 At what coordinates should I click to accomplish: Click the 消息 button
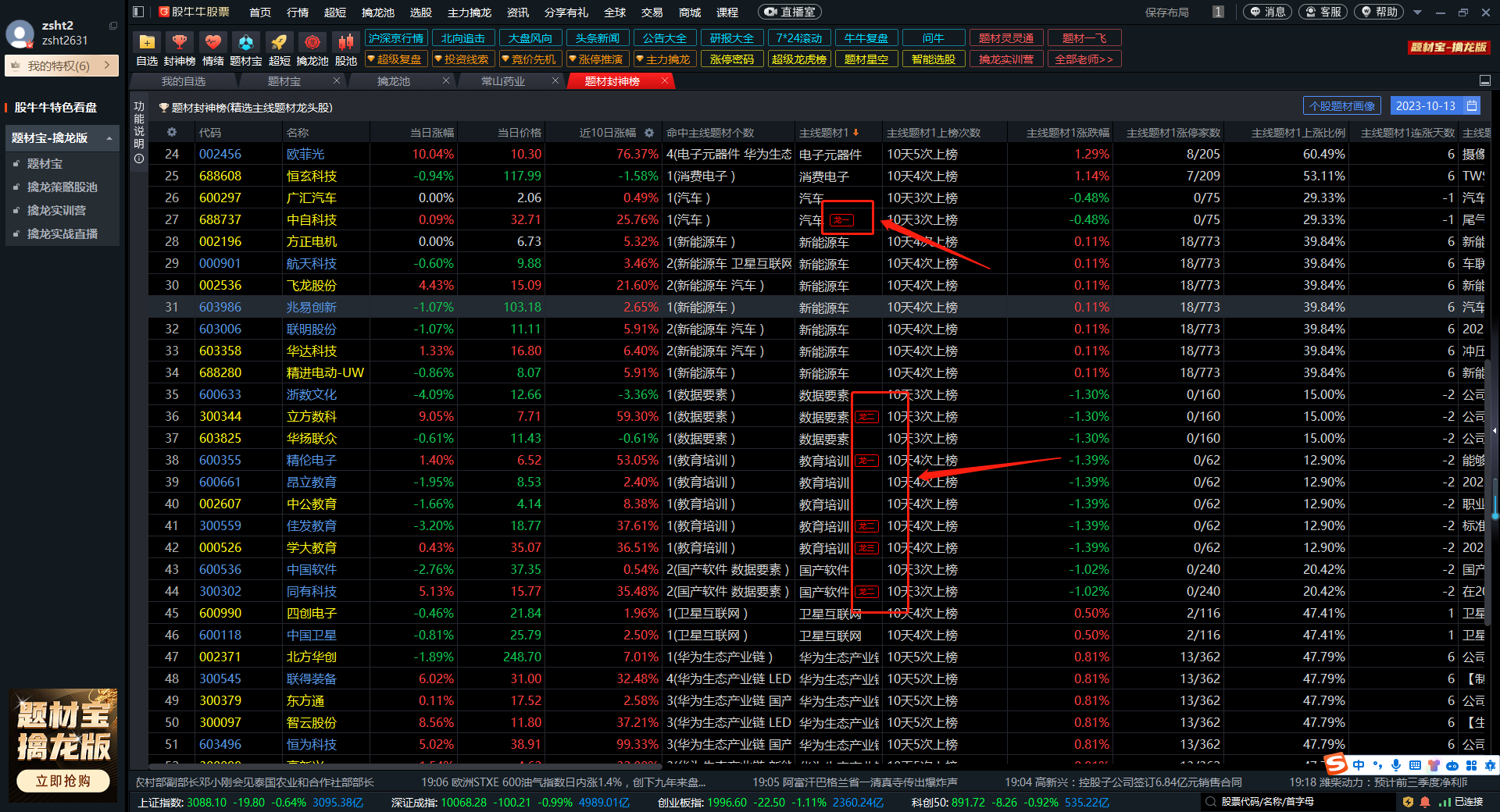click(x=1267, y=12)
